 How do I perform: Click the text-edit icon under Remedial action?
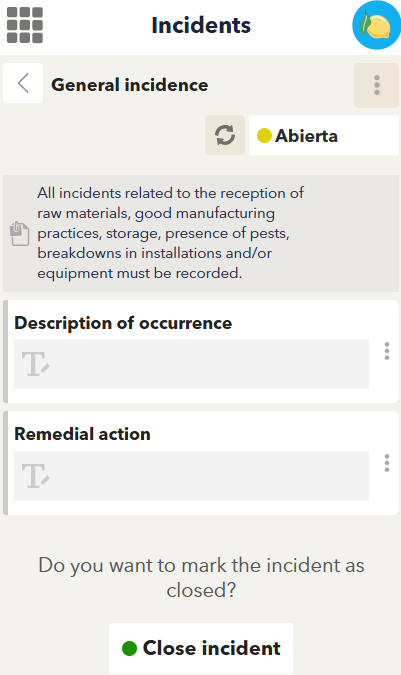click(x=36, y=476)
